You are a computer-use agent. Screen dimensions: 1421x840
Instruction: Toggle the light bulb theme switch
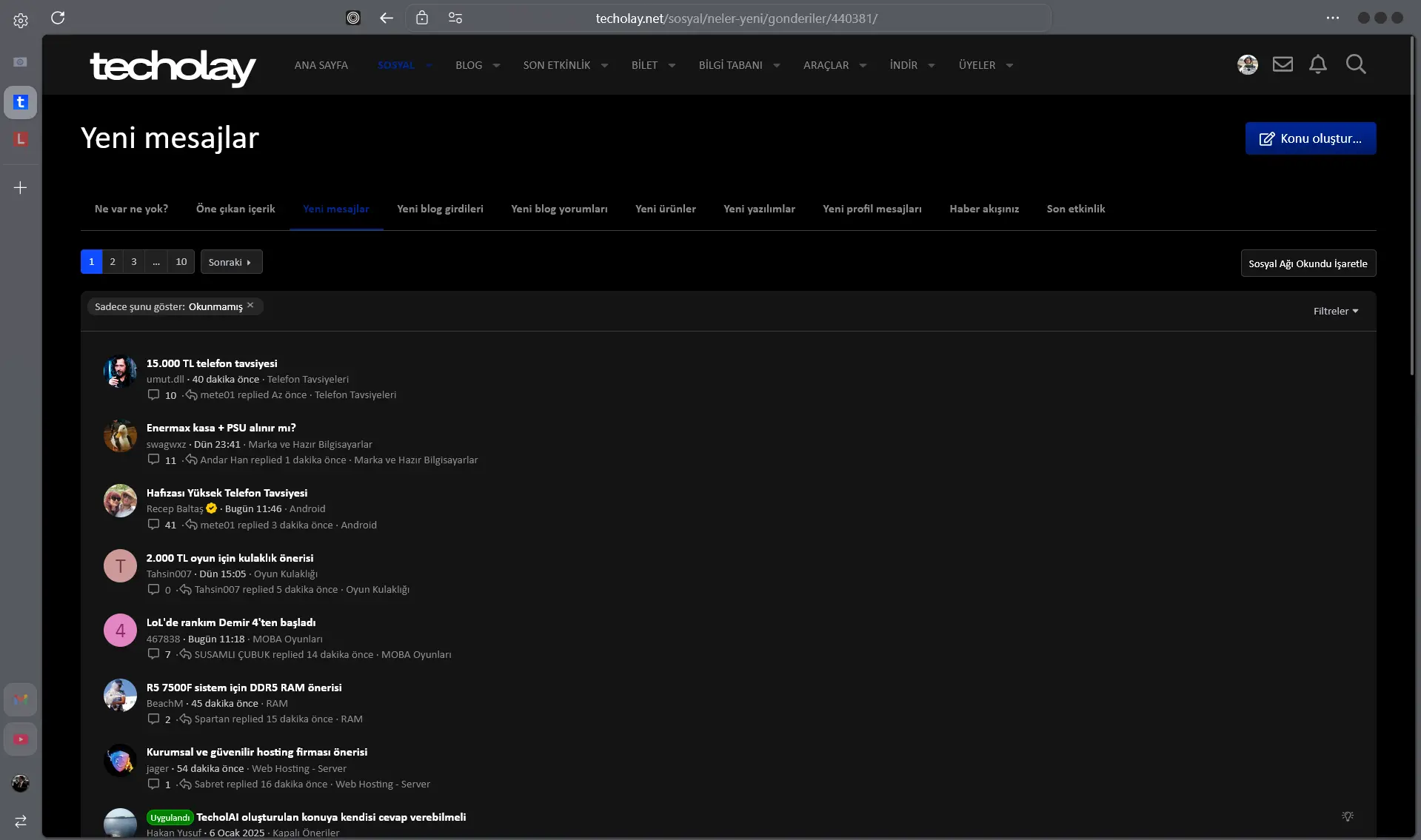pos(1348,816)
